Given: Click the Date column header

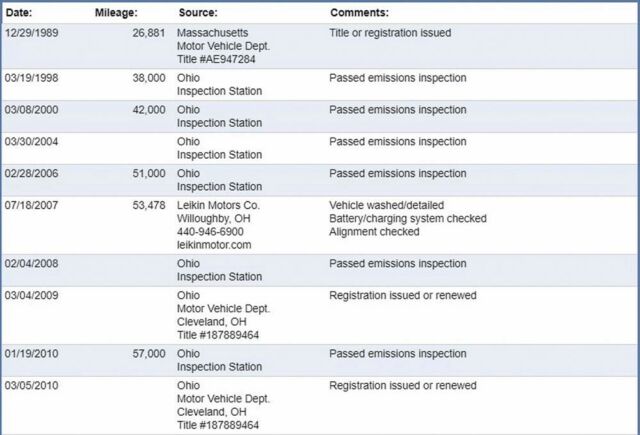Looking at the screenshot, I should coord(19,13).
